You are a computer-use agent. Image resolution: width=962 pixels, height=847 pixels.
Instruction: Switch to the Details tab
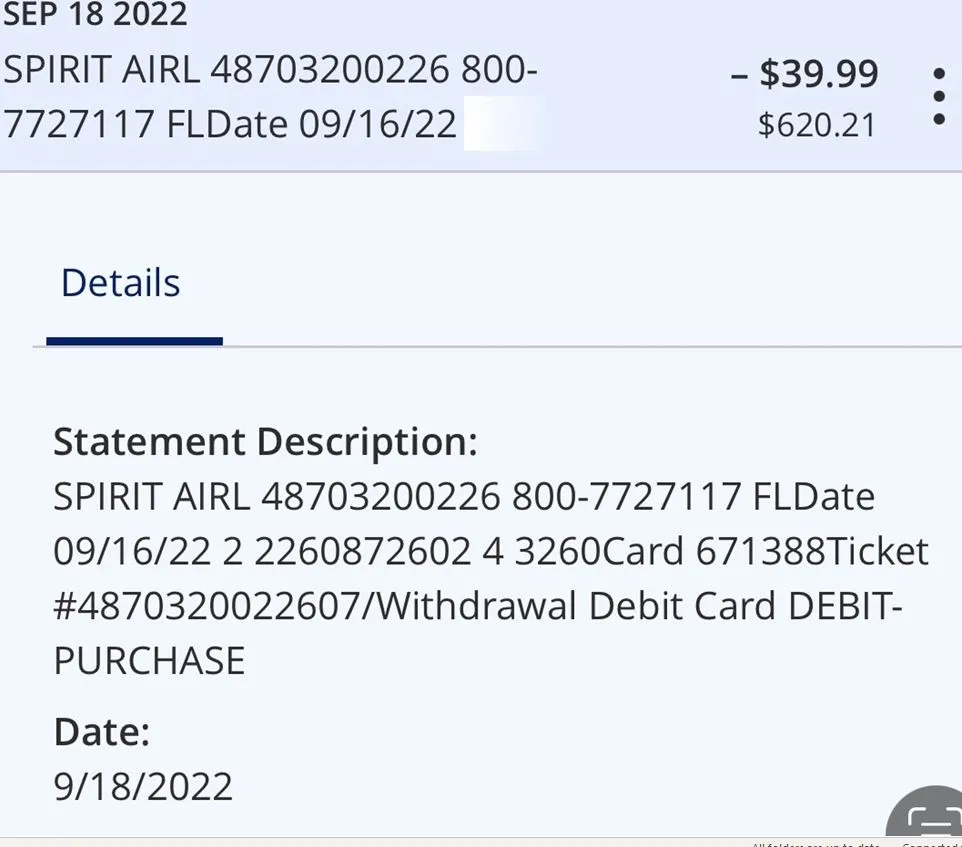click(x=121, y=283)
